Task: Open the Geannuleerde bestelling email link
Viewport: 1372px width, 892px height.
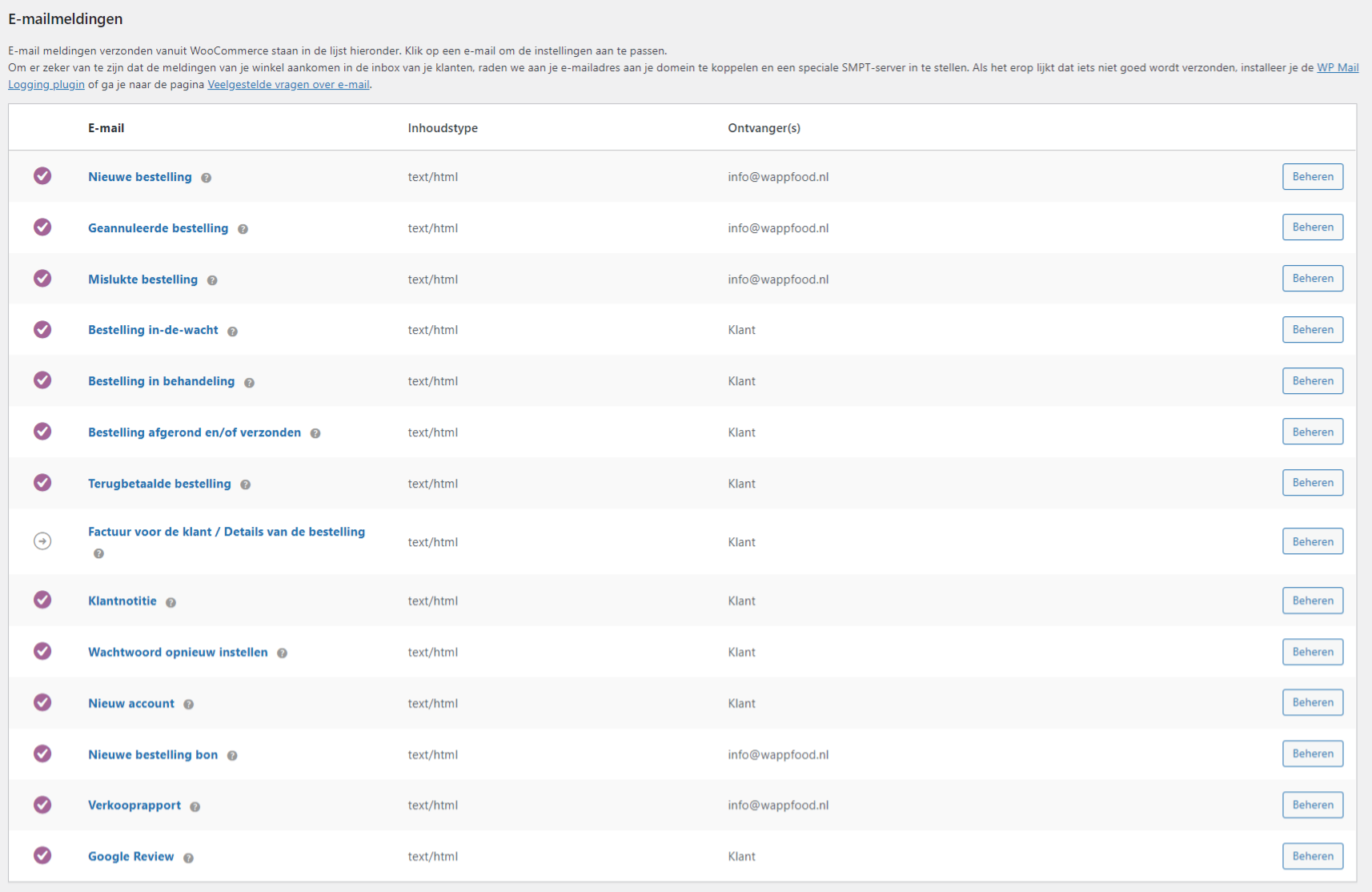Action: 158,228
